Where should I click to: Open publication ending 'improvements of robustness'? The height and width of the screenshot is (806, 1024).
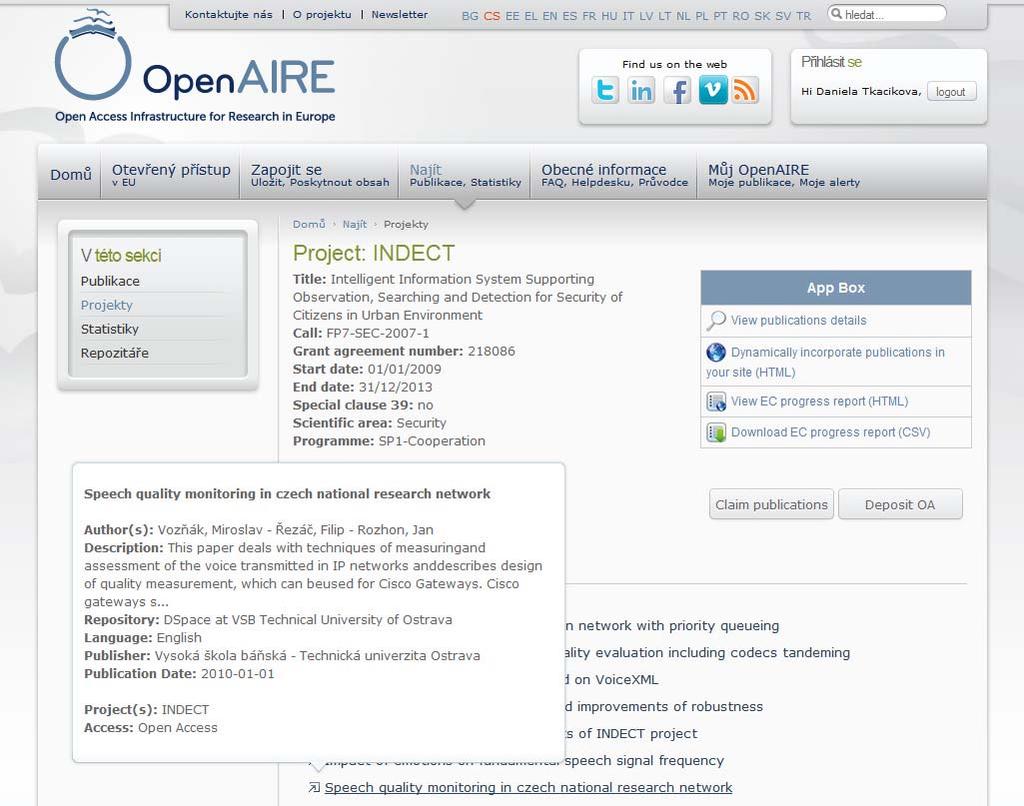664,707
